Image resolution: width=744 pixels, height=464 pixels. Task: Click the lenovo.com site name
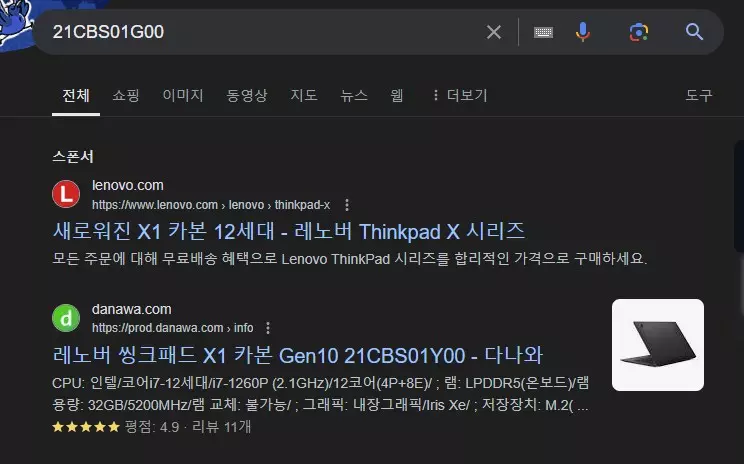point(128,185)
